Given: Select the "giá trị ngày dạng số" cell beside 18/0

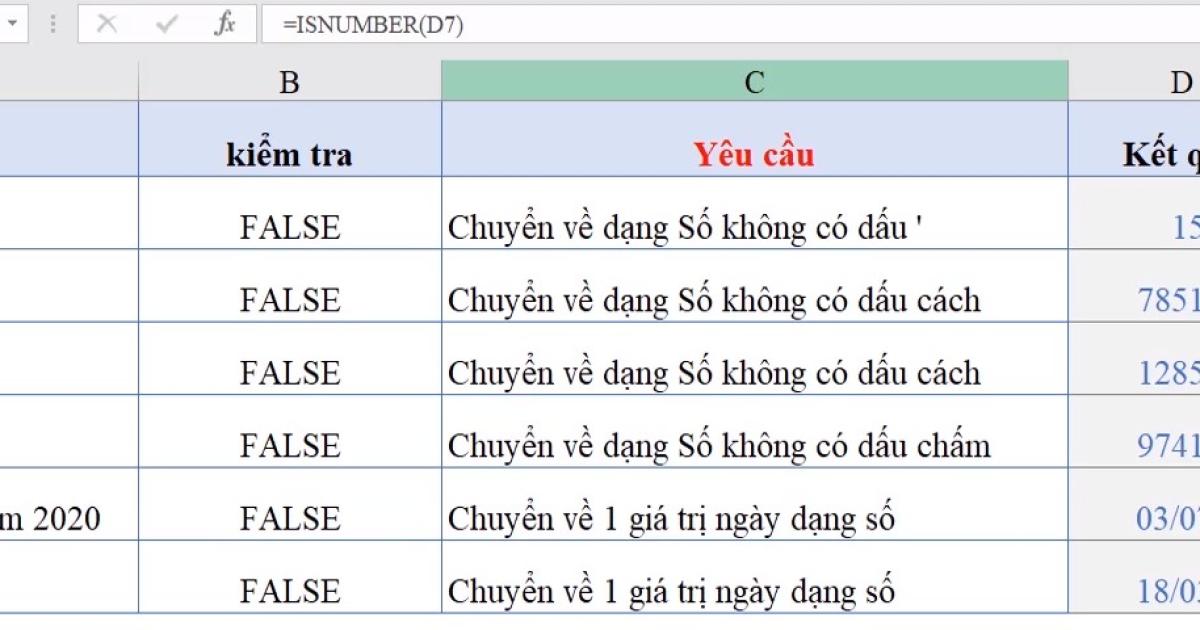Looking at the screenshot, I should 755,577.
